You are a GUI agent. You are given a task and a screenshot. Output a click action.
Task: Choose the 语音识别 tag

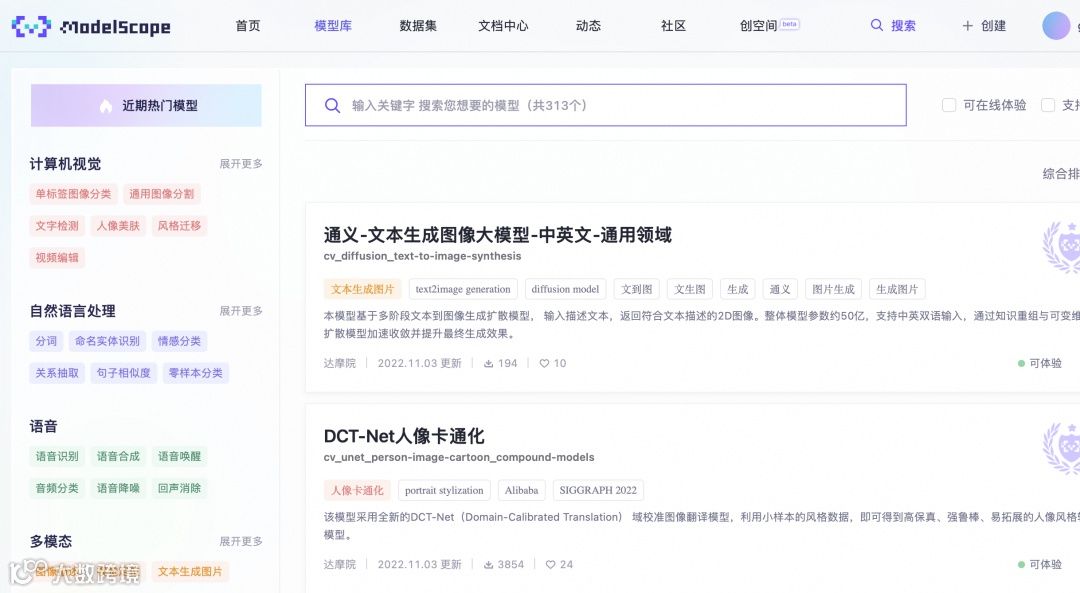coord(57,457)
